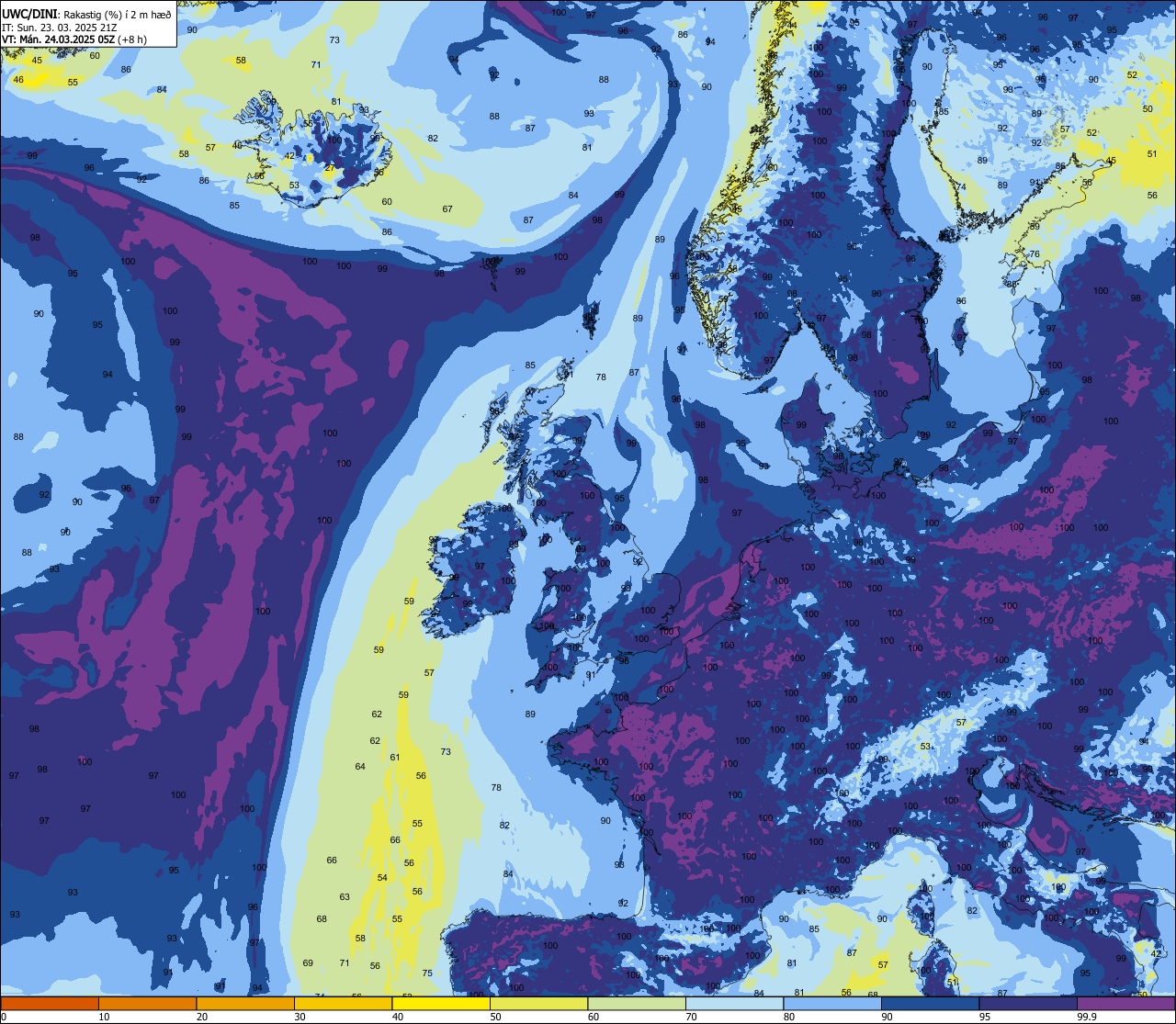Pick the 50–60 pale yellow legend swatch
The height and width of the screenshot is (1024, 1176).
(x=538, y=1003)
